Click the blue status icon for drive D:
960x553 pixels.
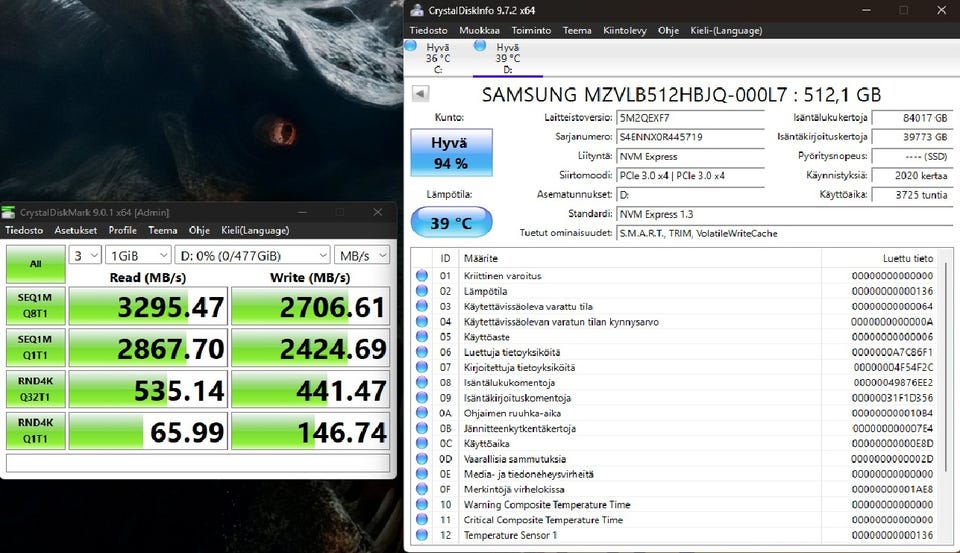coord(480,46)
